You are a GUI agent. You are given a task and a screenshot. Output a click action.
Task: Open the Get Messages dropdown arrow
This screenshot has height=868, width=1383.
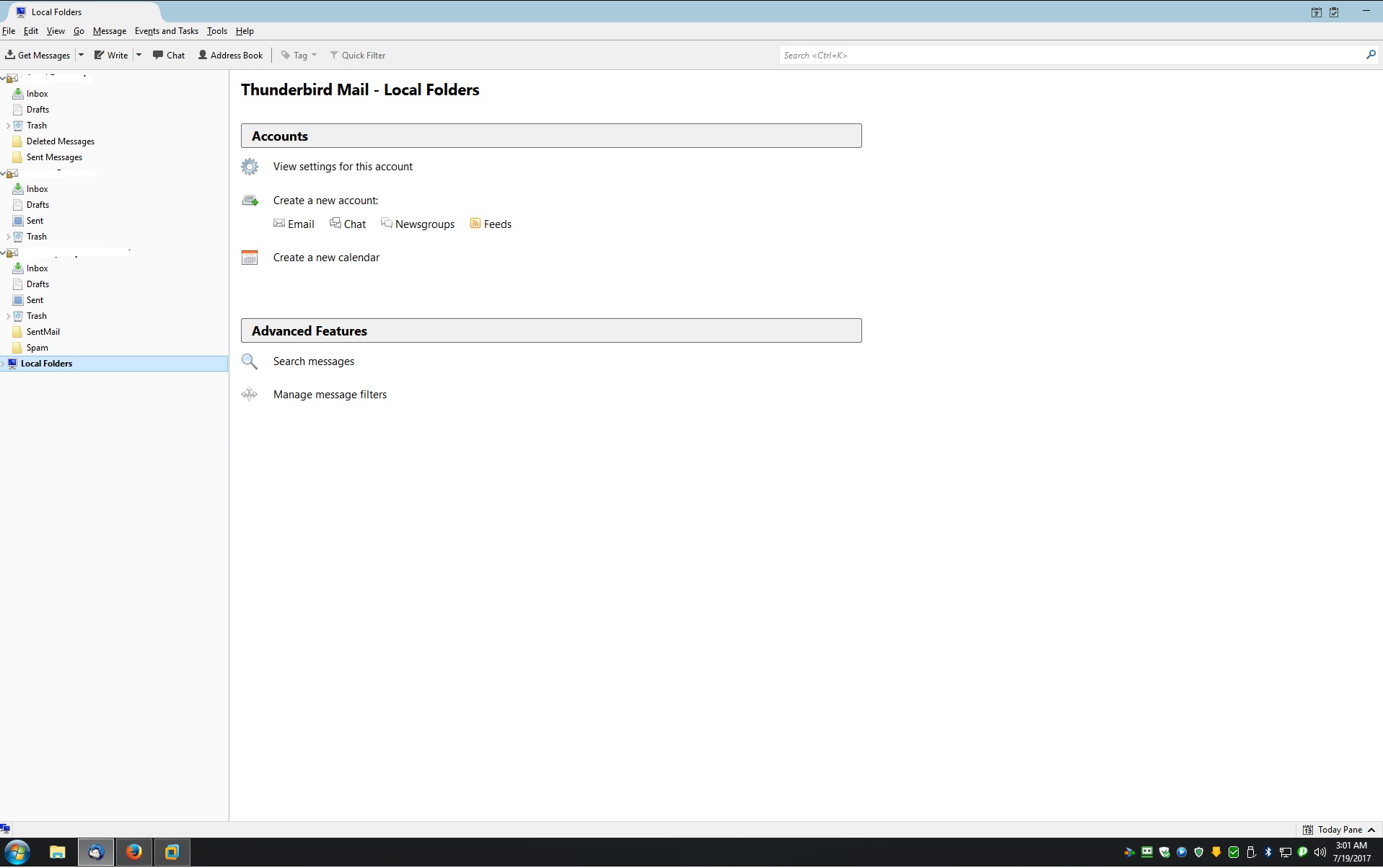tap(81, 55)
